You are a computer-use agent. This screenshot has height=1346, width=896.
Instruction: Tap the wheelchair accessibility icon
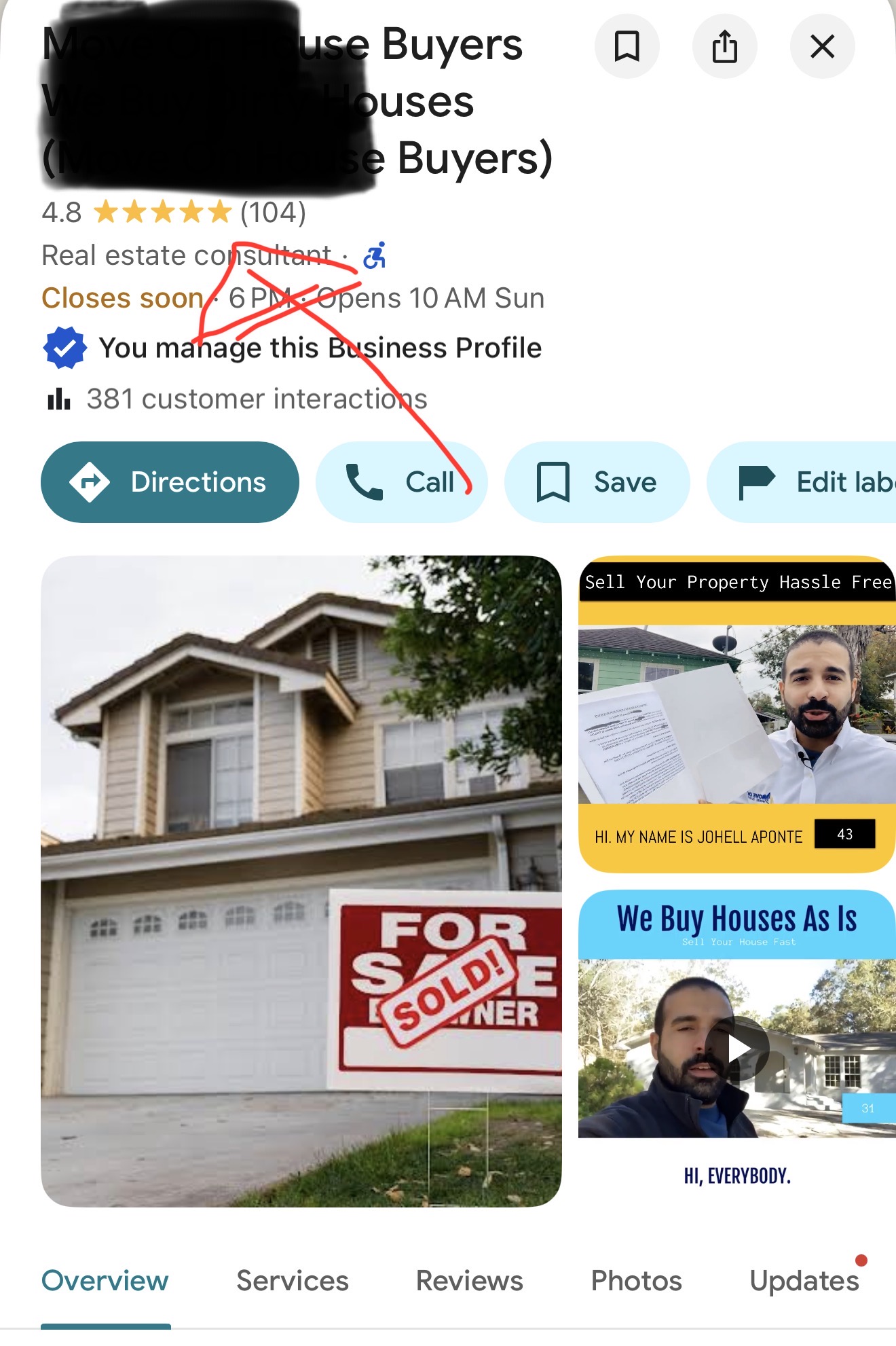375,255
